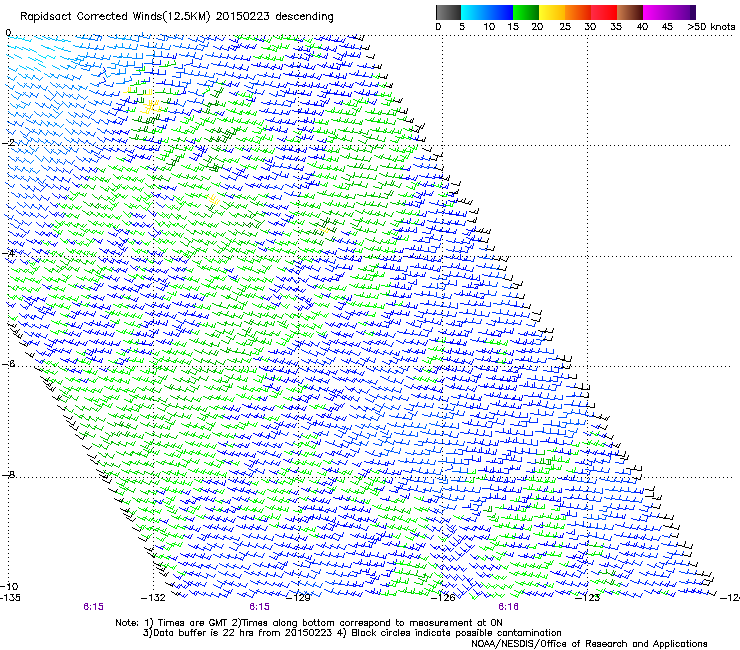Screen dimensions: 740x650
Task: Pick the blue 10-15 knots legend color
Action: pos(500,12)
